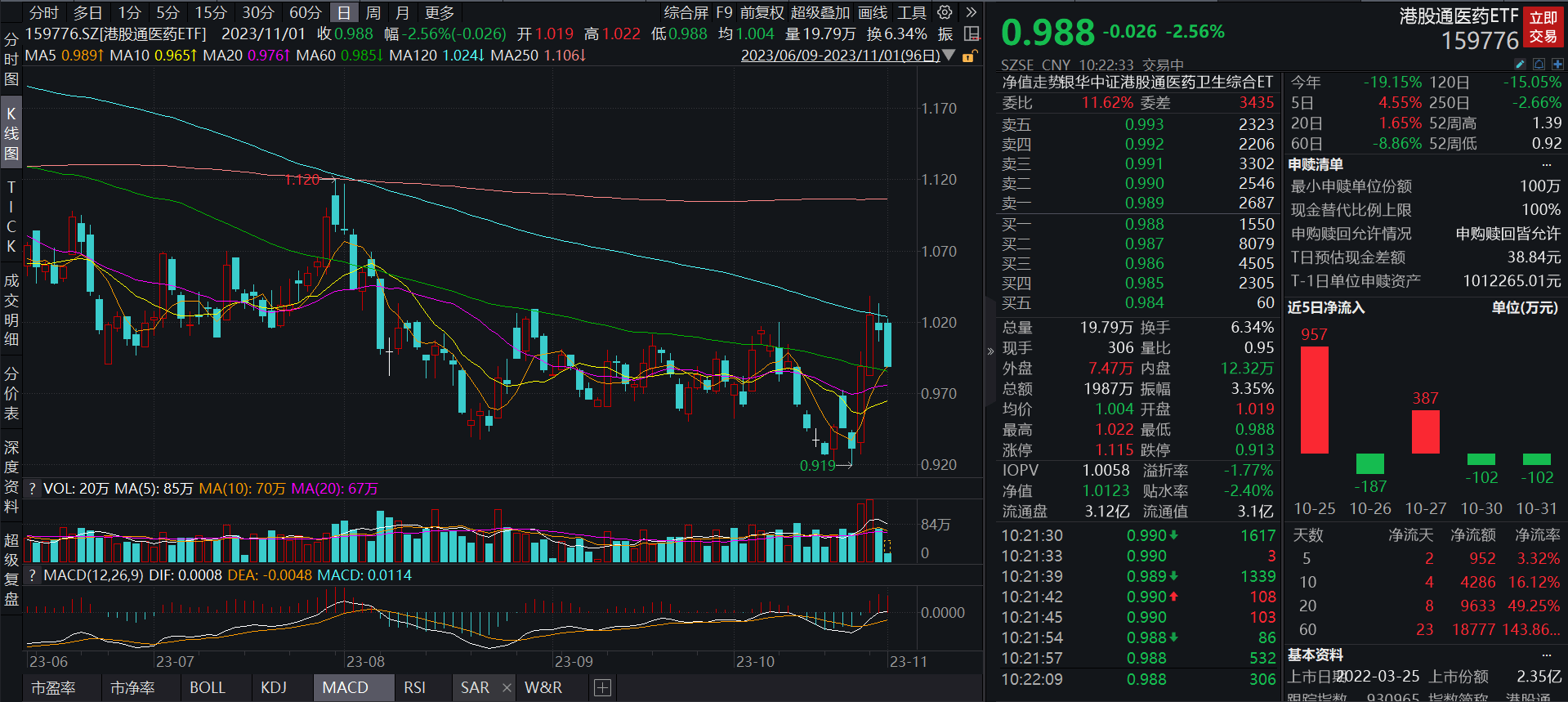Open the date range dropdown triangle
This screenshot has width=1568, height=702.
coord(949,56)
